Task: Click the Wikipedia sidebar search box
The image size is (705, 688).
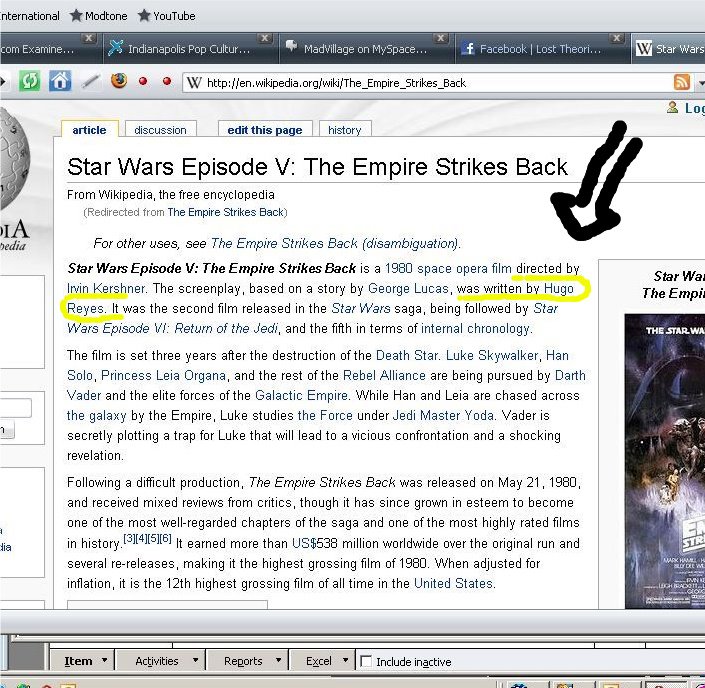Action: (15, 408)
